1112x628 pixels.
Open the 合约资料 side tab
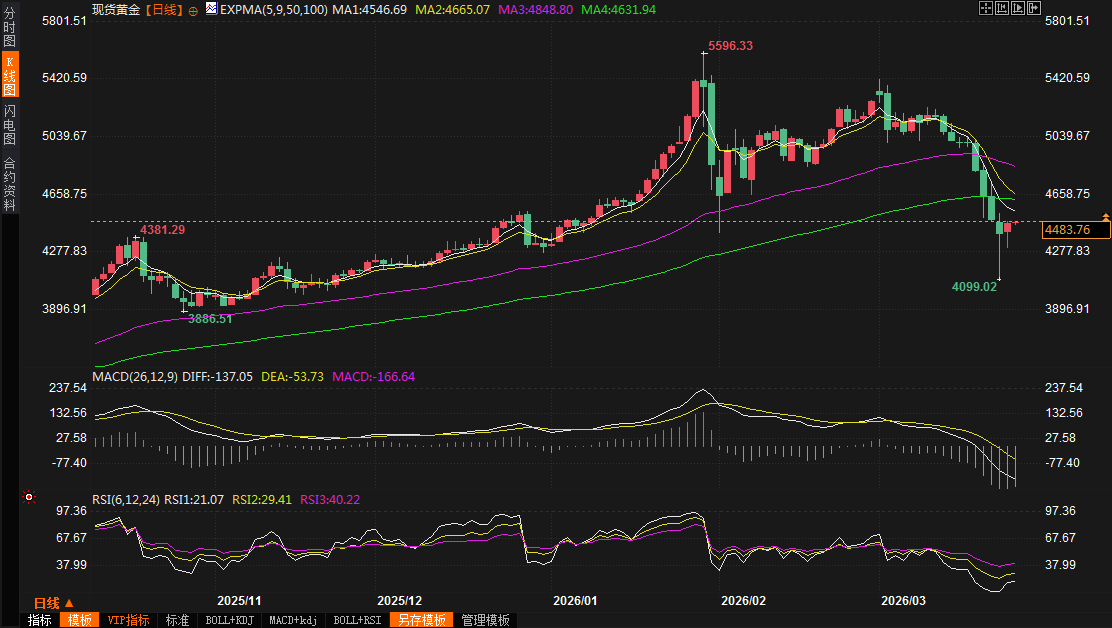(x=9, y=184)
